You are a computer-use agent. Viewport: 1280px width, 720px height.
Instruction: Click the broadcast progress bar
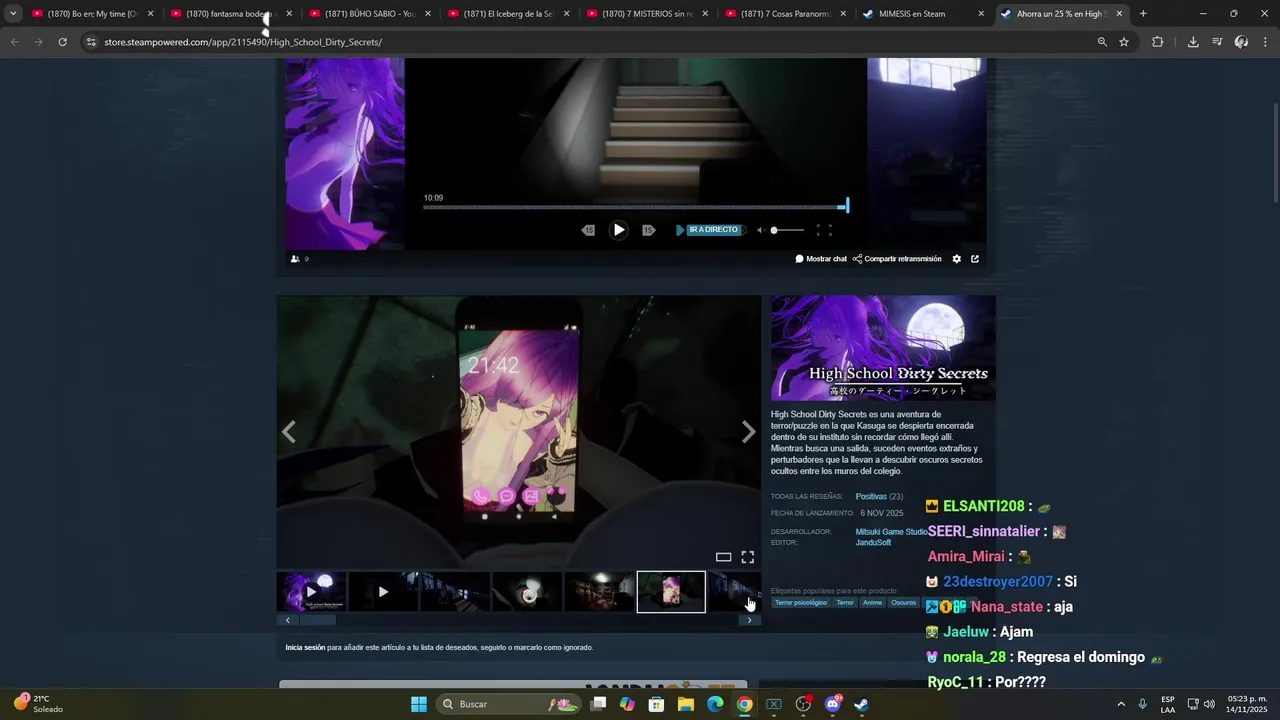[635, 207]
